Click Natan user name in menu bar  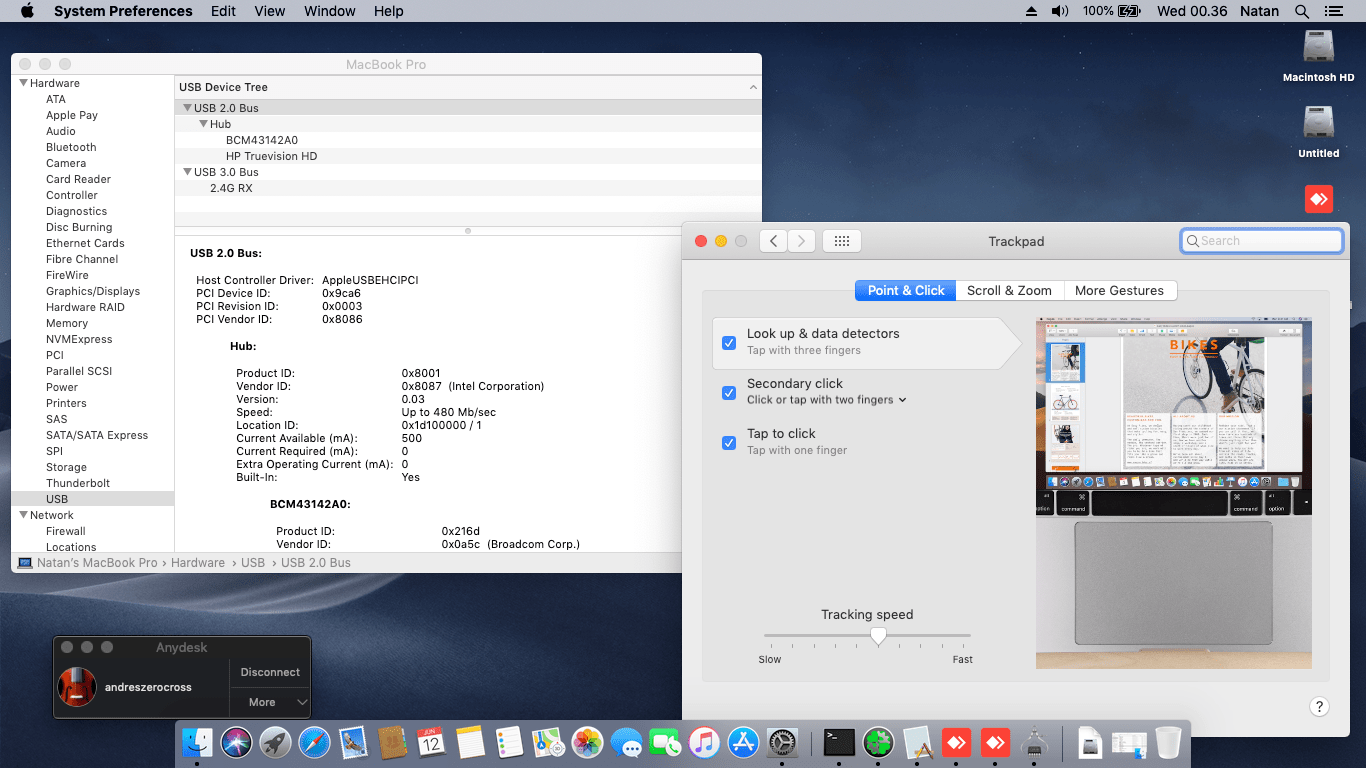click(x=1260, y=11)
